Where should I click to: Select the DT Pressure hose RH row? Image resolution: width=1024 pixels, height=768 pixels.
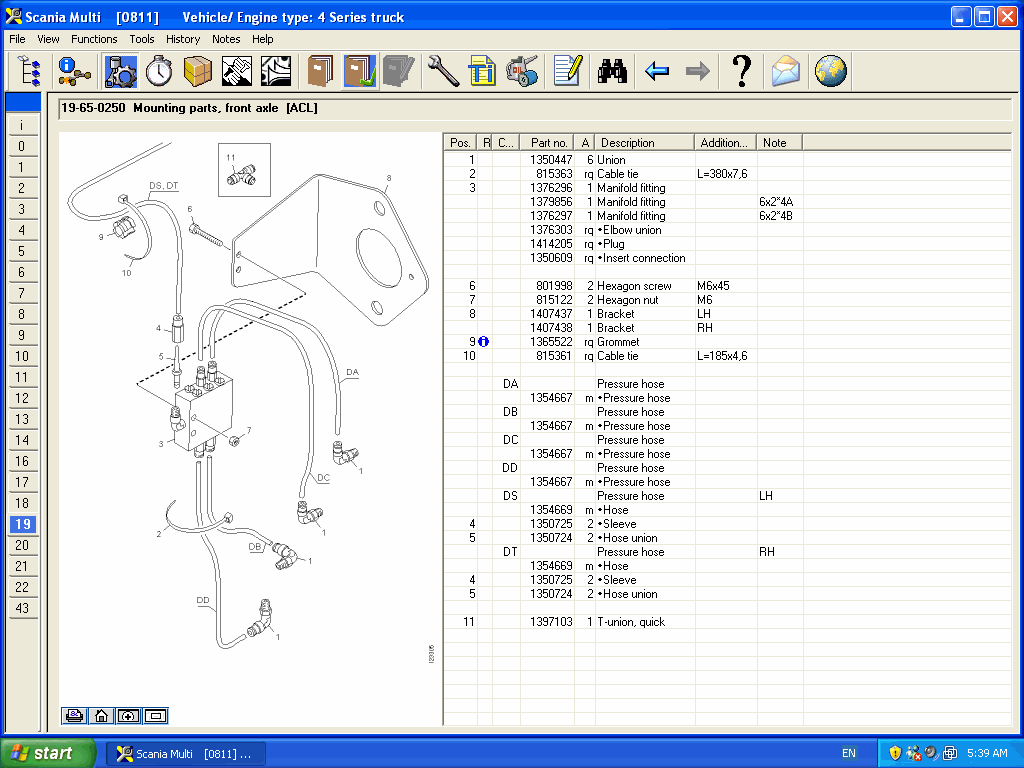pos(727,552)
